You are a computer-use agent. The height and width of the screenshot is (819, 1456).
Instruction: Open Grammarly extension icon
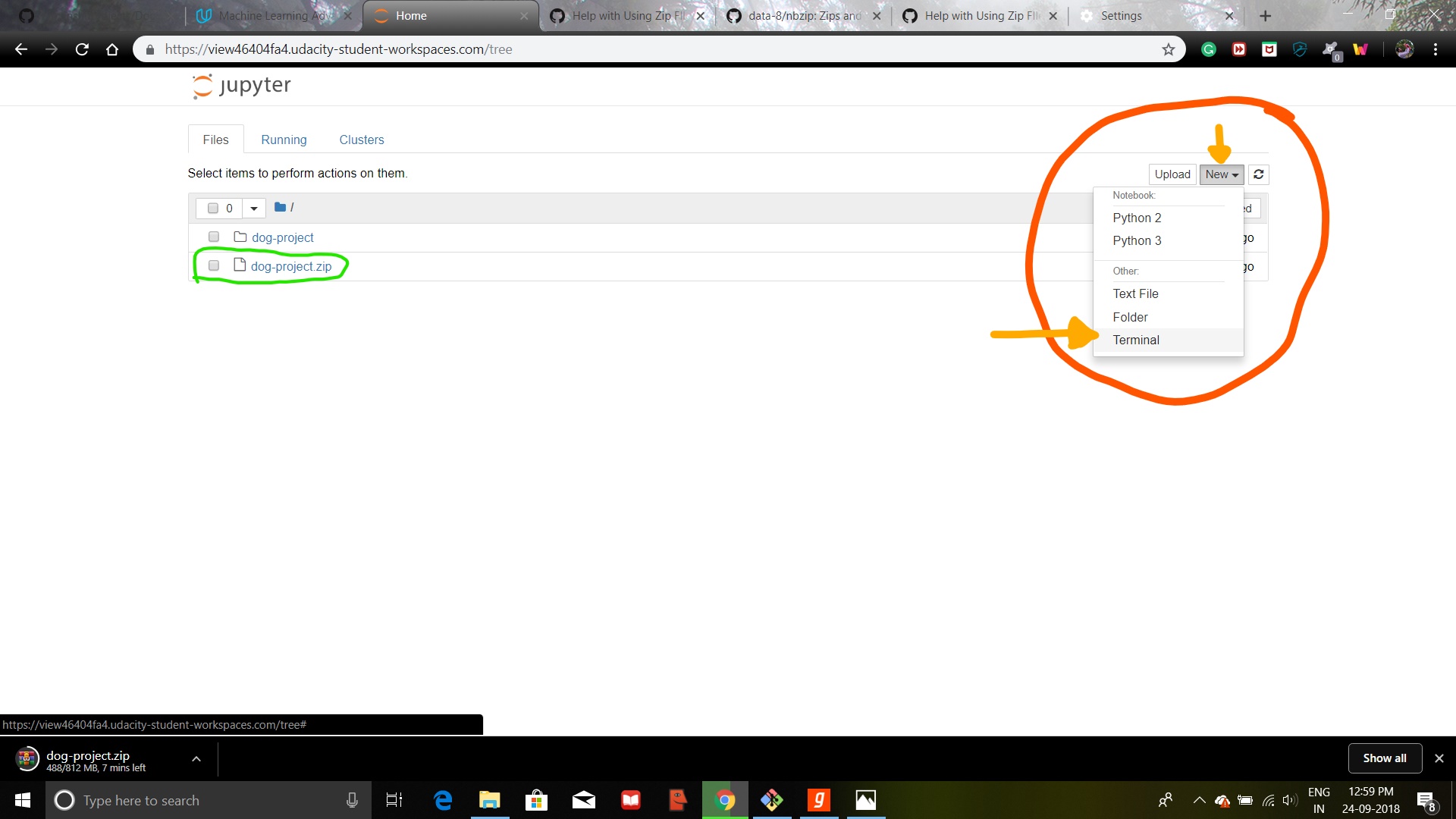coord(1209,50)
